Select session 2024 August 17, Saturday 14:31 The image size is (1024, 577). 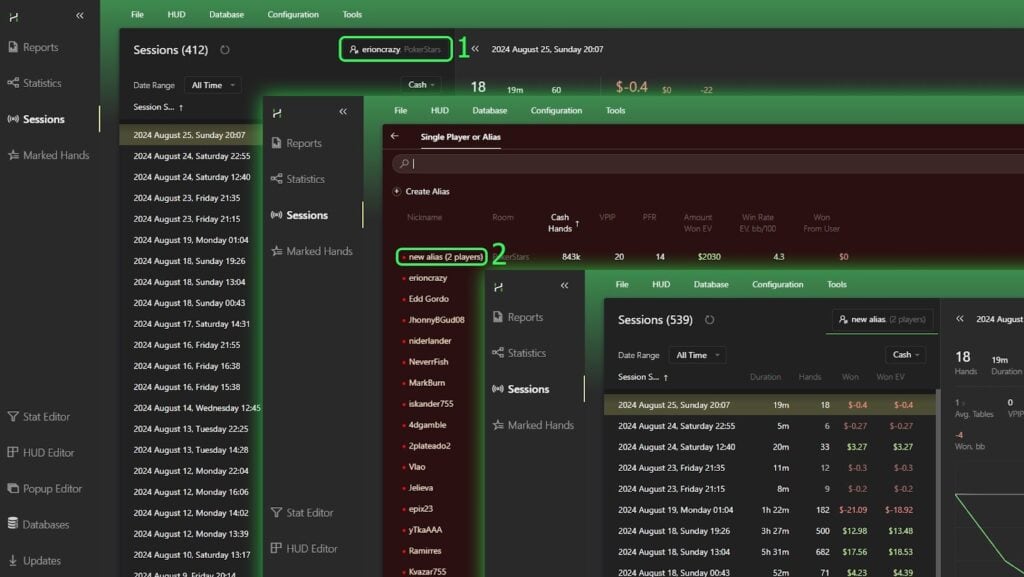point(191,324)
